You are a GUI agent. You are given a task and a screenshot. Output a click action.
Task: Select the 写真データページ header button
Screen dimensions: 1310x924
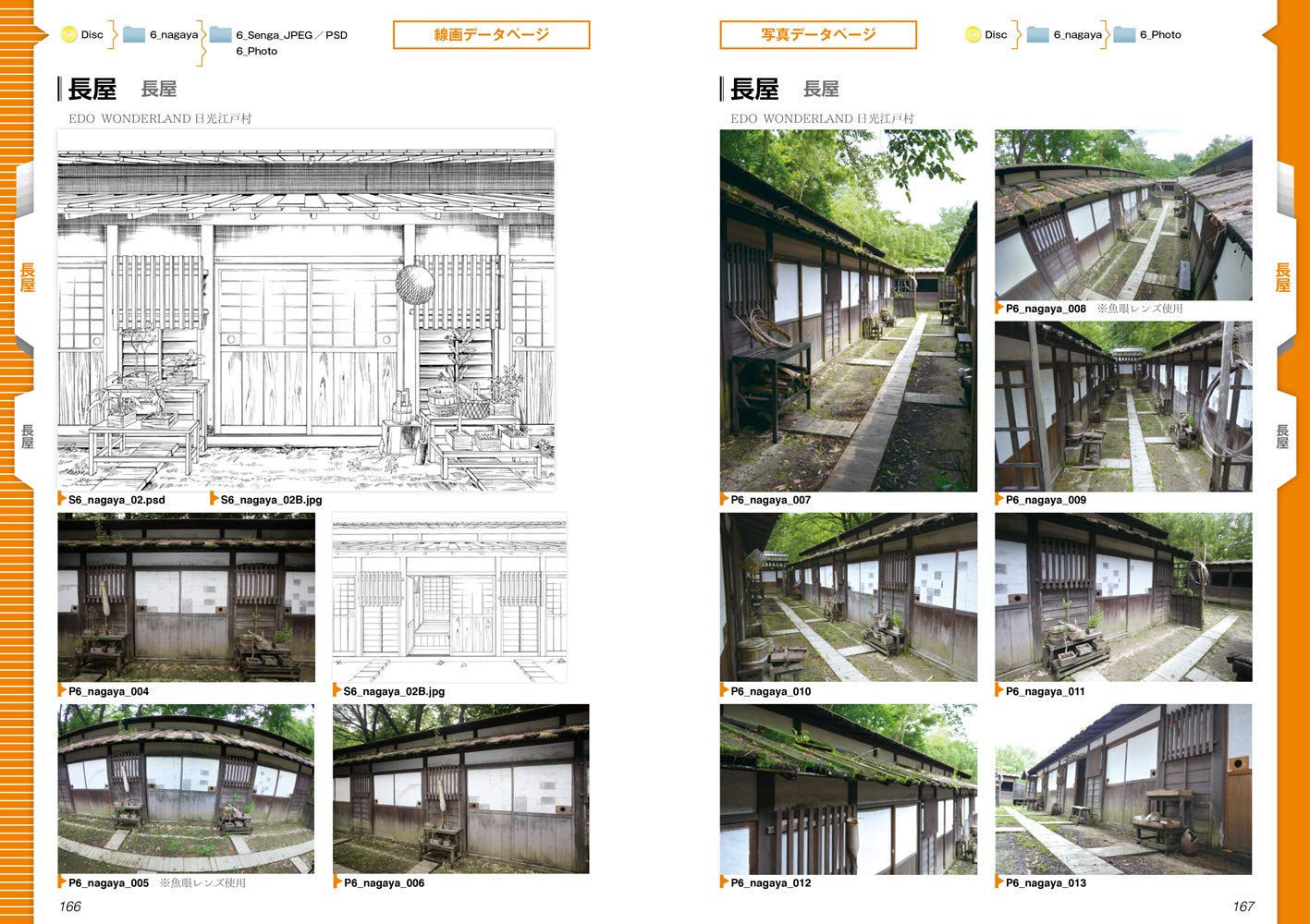tap(817, 35)
